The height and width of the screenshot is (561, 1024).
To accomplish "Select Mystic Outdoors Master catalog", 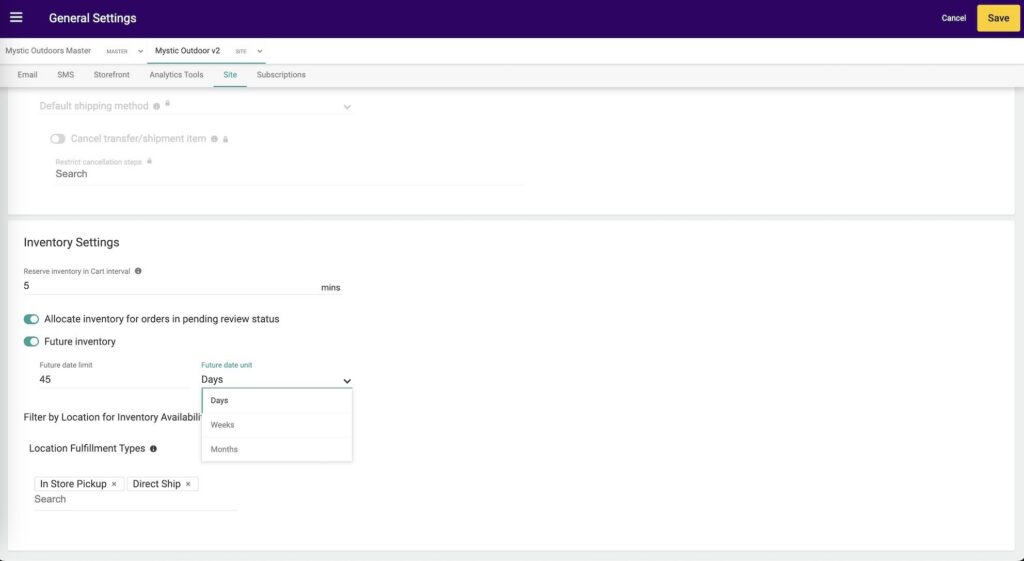I will 48,51.
